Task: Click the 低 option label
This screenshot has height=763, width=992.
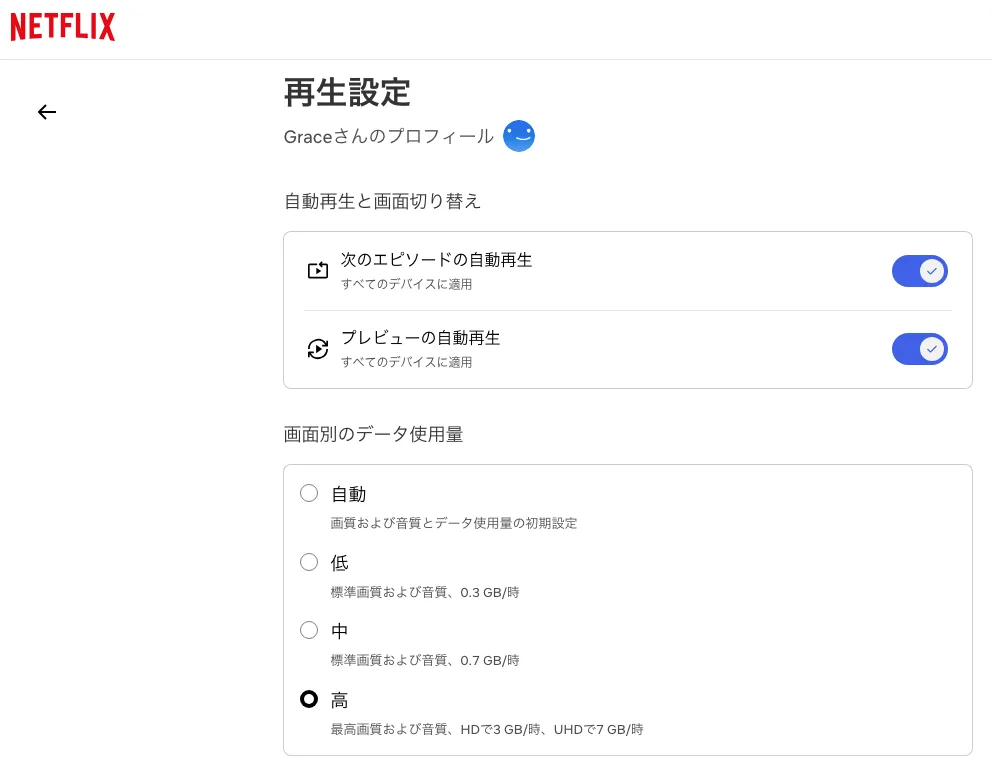Action: [340, 563]
